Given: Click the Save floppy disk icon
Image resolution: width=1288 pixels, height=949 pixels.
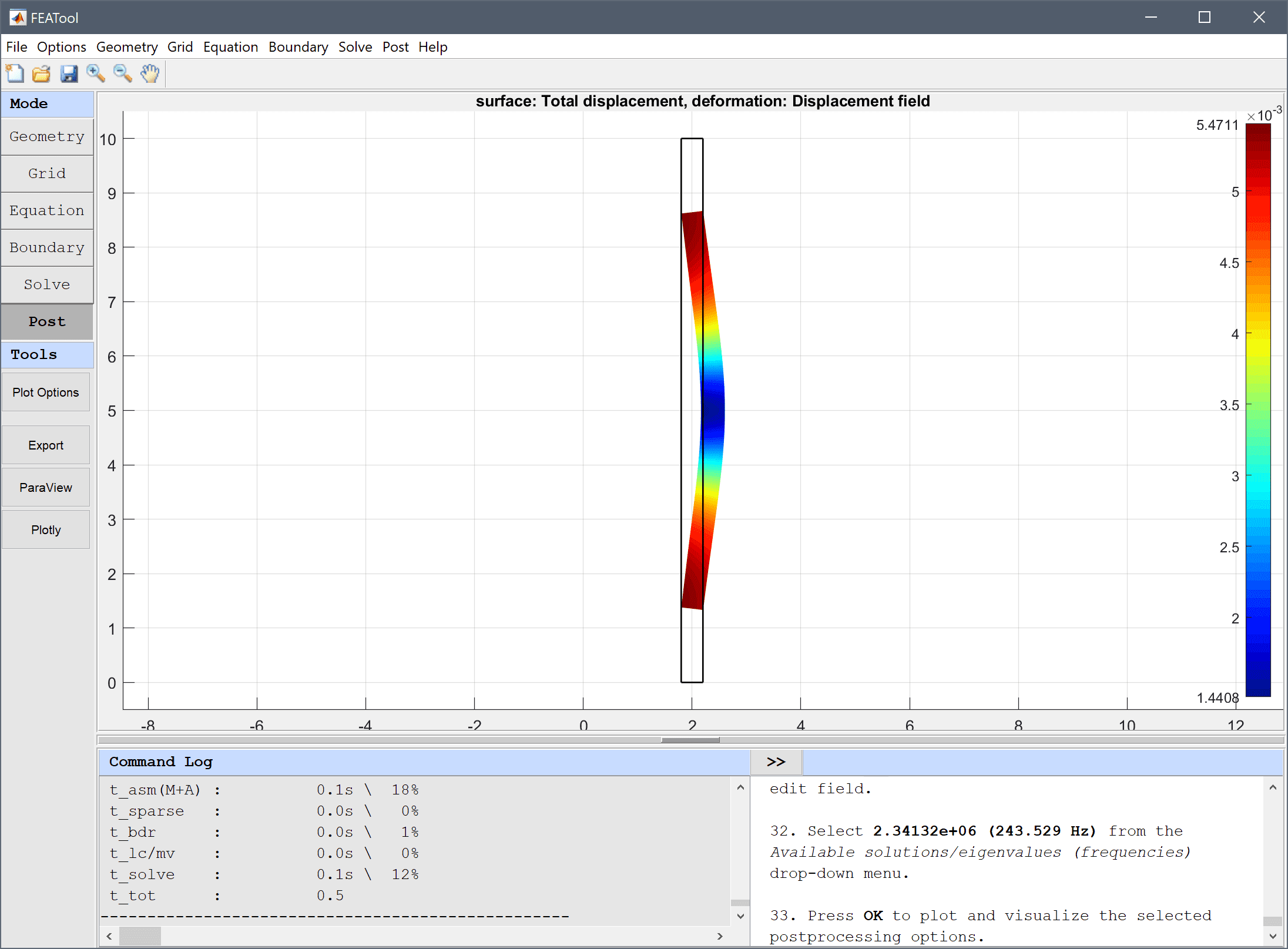Looking at the screenshot, I should (x=69, y=73).
